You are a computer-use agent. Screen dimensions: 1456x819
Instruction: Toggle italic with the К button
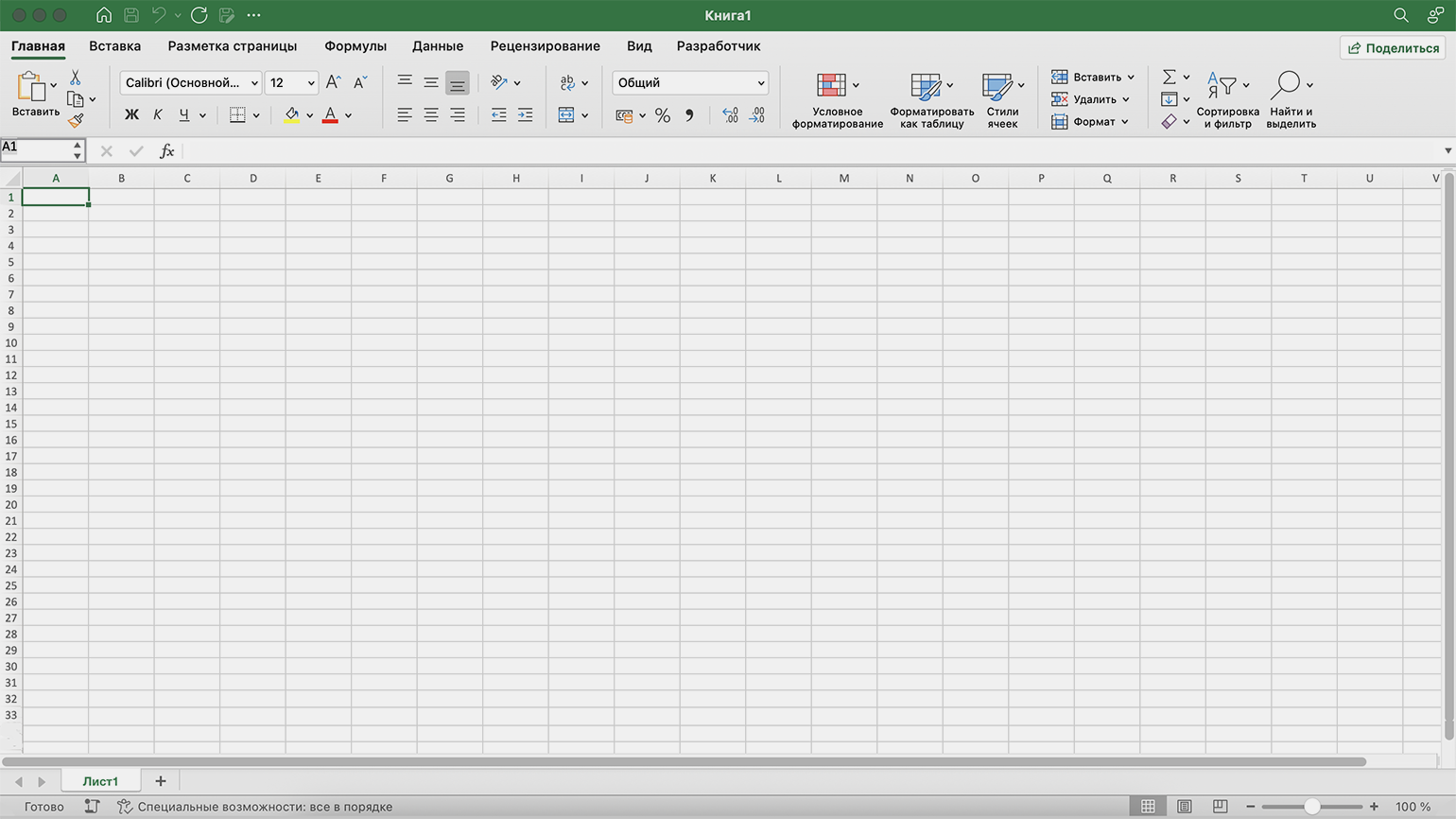158,115
